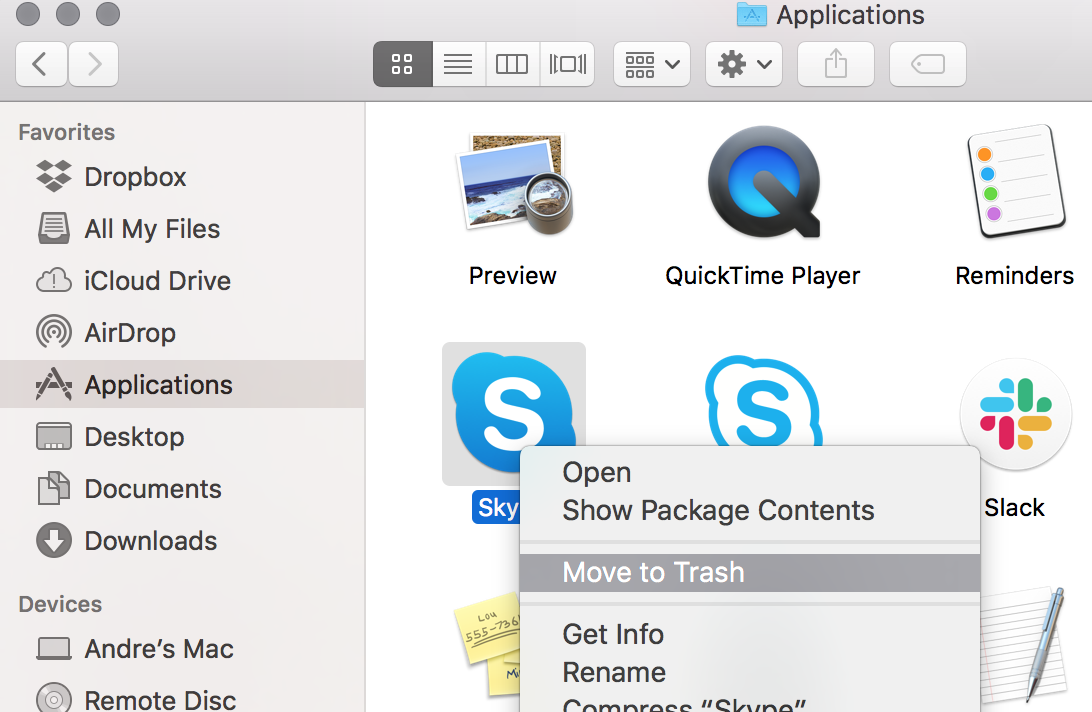The width and height of the screenshot is (1092, 712).
Task: Select Andre's Mac under Devices
Action: click(x=182, y=649)
